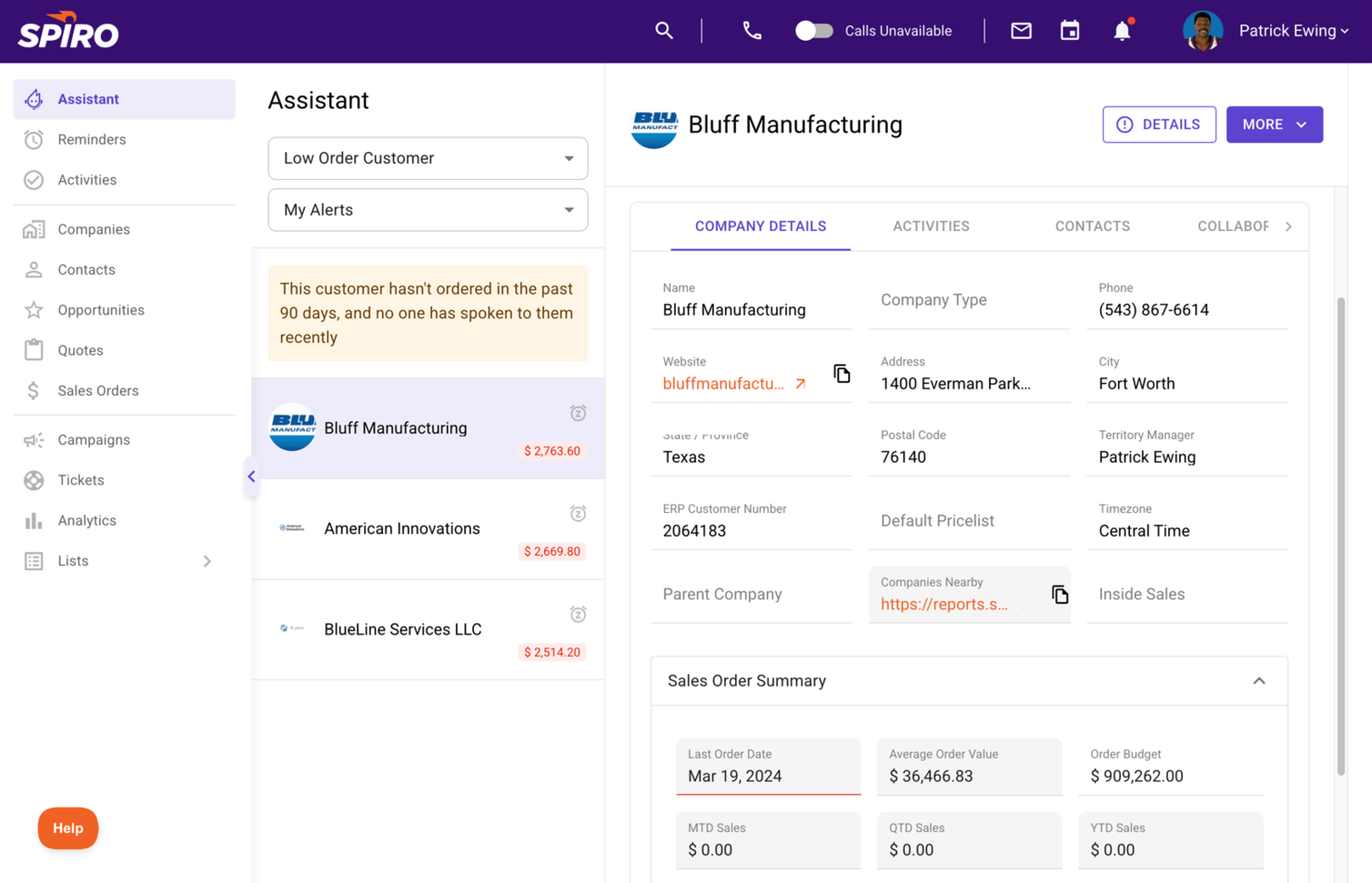Image resolution: width=1372 pixels, height=883 pixels.
Task: Open the My Alerts dropdown
Action: tap(427, 211)
